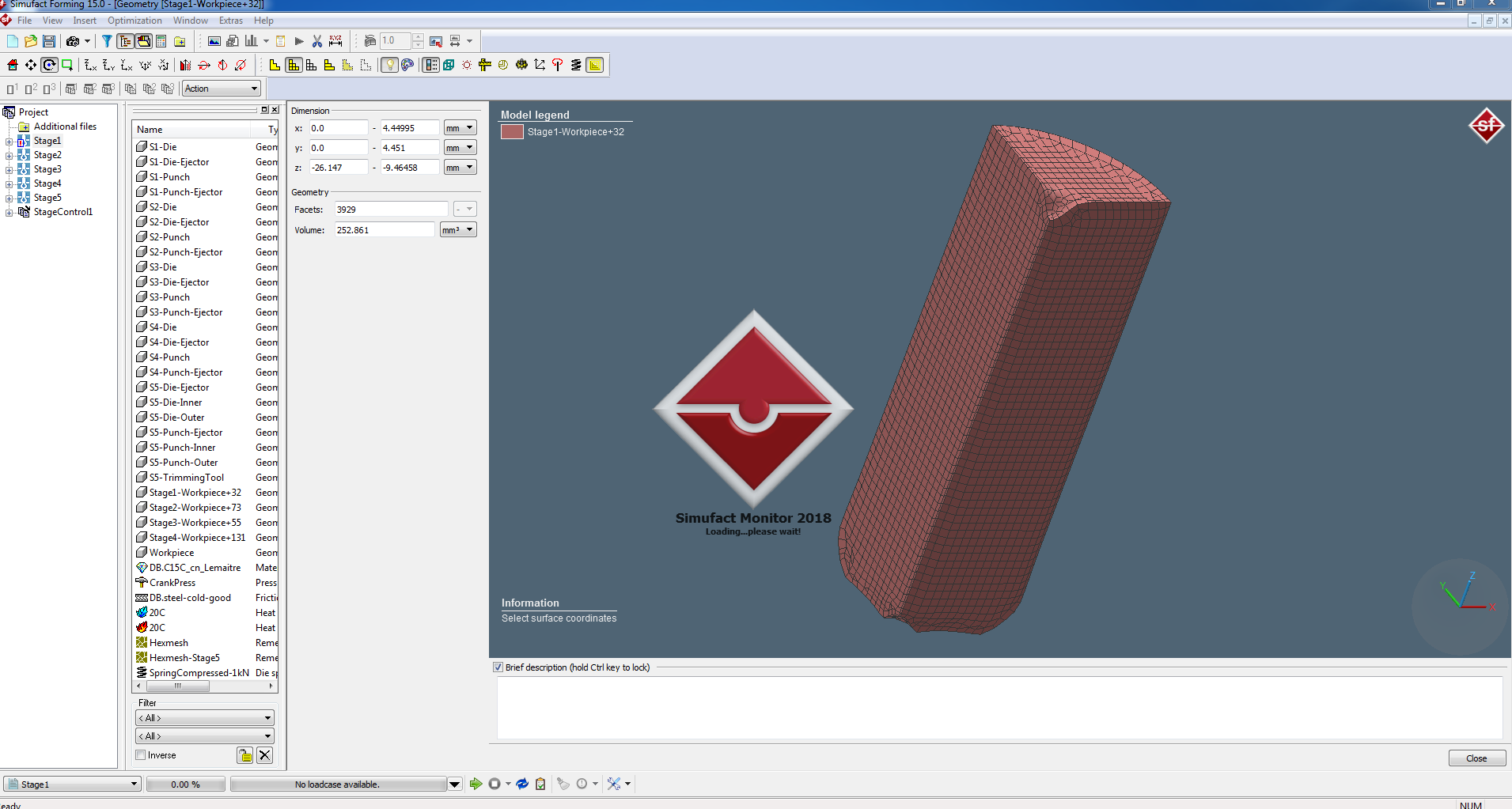Click the green start simulation arrow
1512x809 pixels.
[476, 784]
